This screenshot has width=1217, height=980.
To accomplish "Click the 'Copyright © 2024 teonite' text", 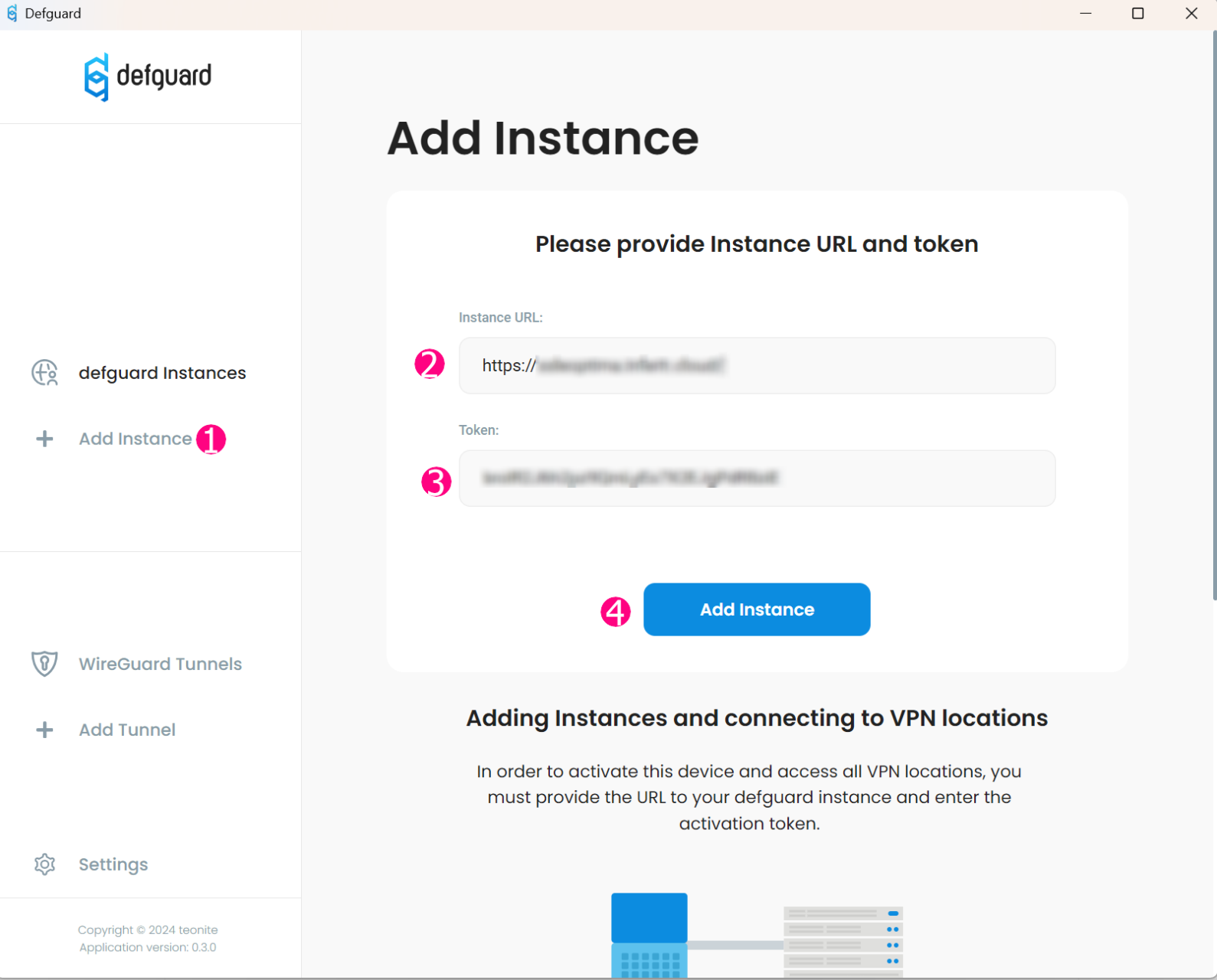I will coord(148,930).
